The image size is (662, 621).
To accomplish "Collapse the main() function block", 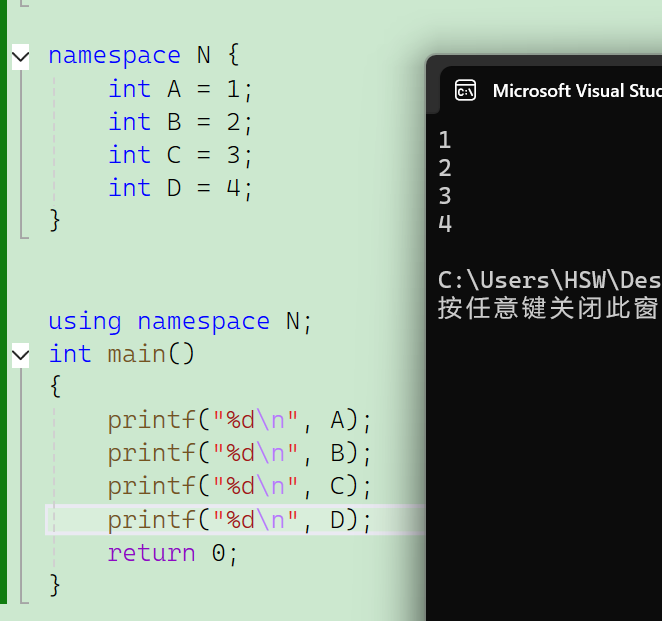I will pos(20,355).
